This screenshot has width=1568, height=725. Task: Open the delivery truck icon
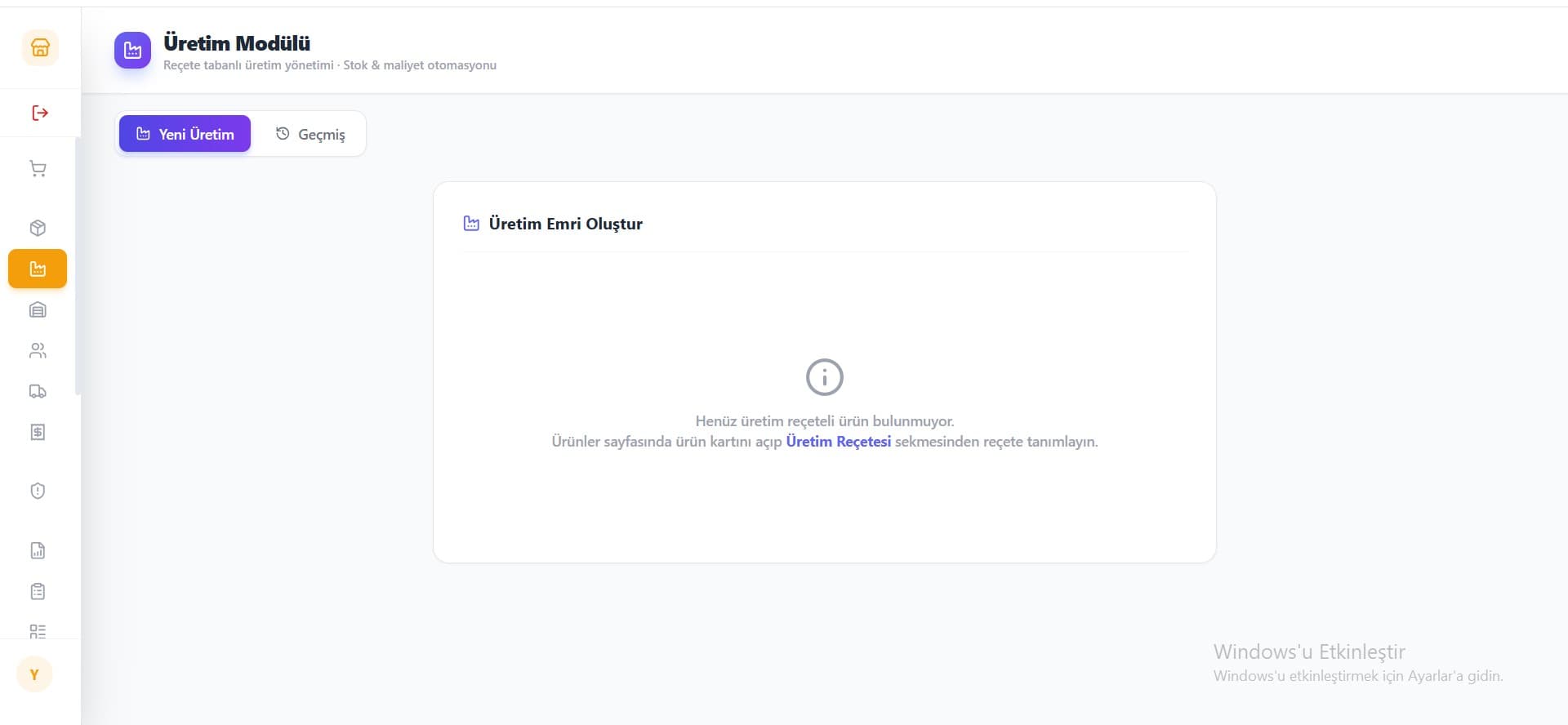[x=38, y=391]
